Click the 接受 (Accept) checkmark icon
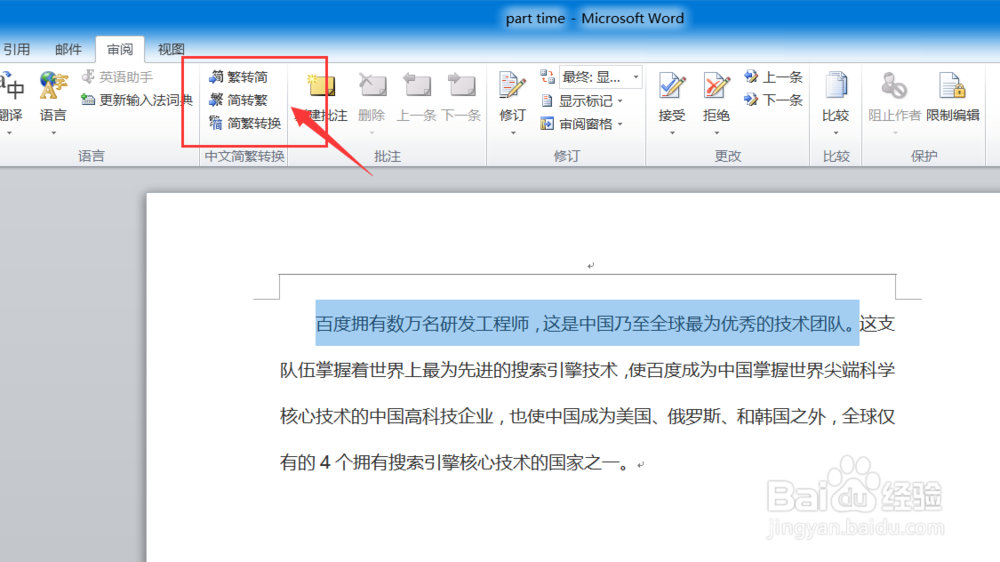 pos(672,86)
